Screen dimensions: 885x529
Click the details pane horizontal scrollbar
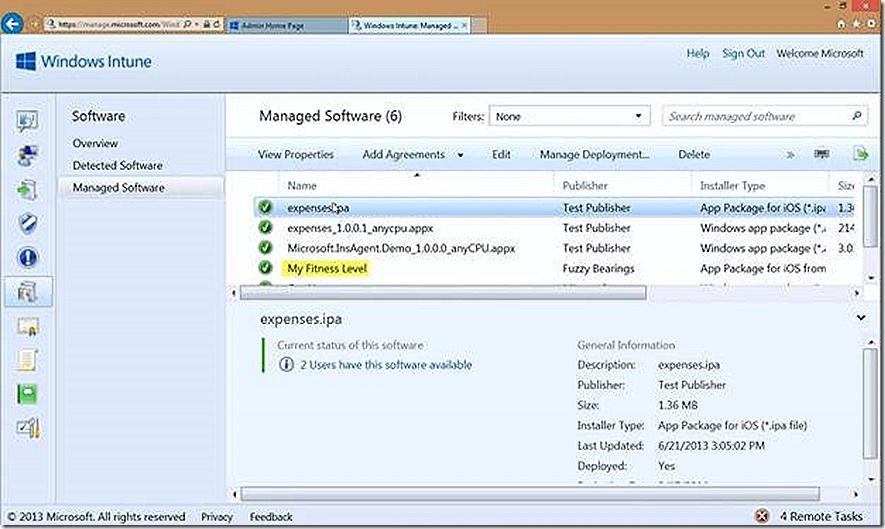(531, 494)
